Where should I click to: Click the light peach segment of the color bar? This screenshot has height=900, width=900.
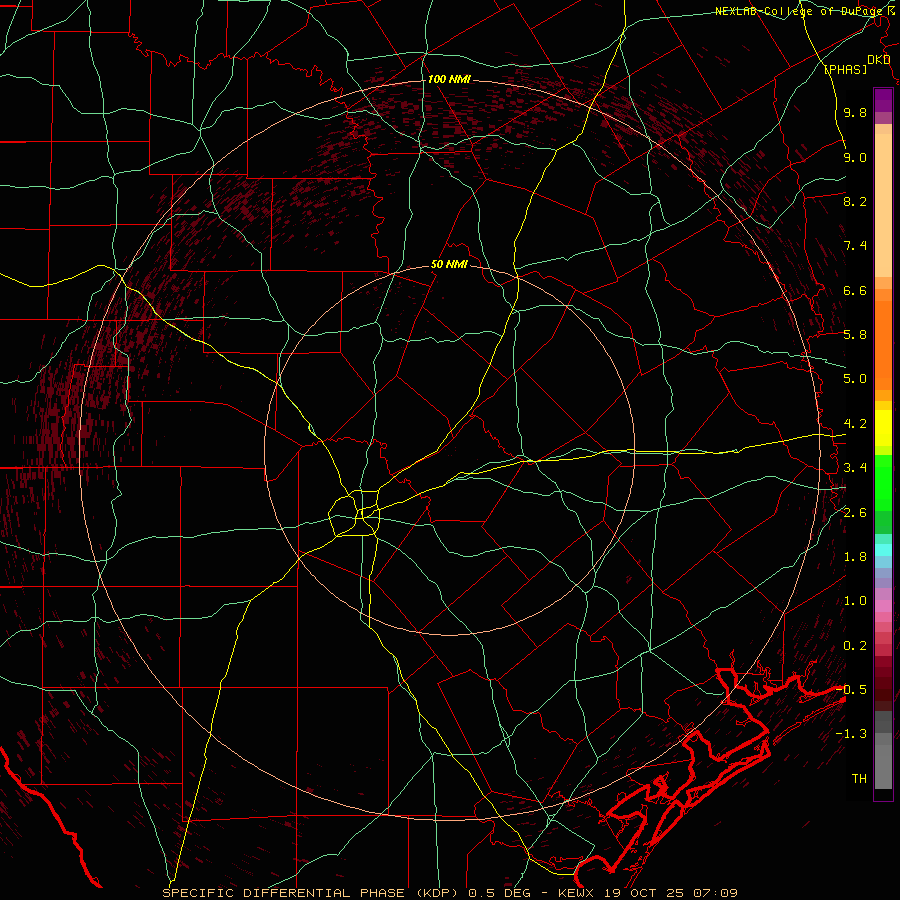point(883,205)
